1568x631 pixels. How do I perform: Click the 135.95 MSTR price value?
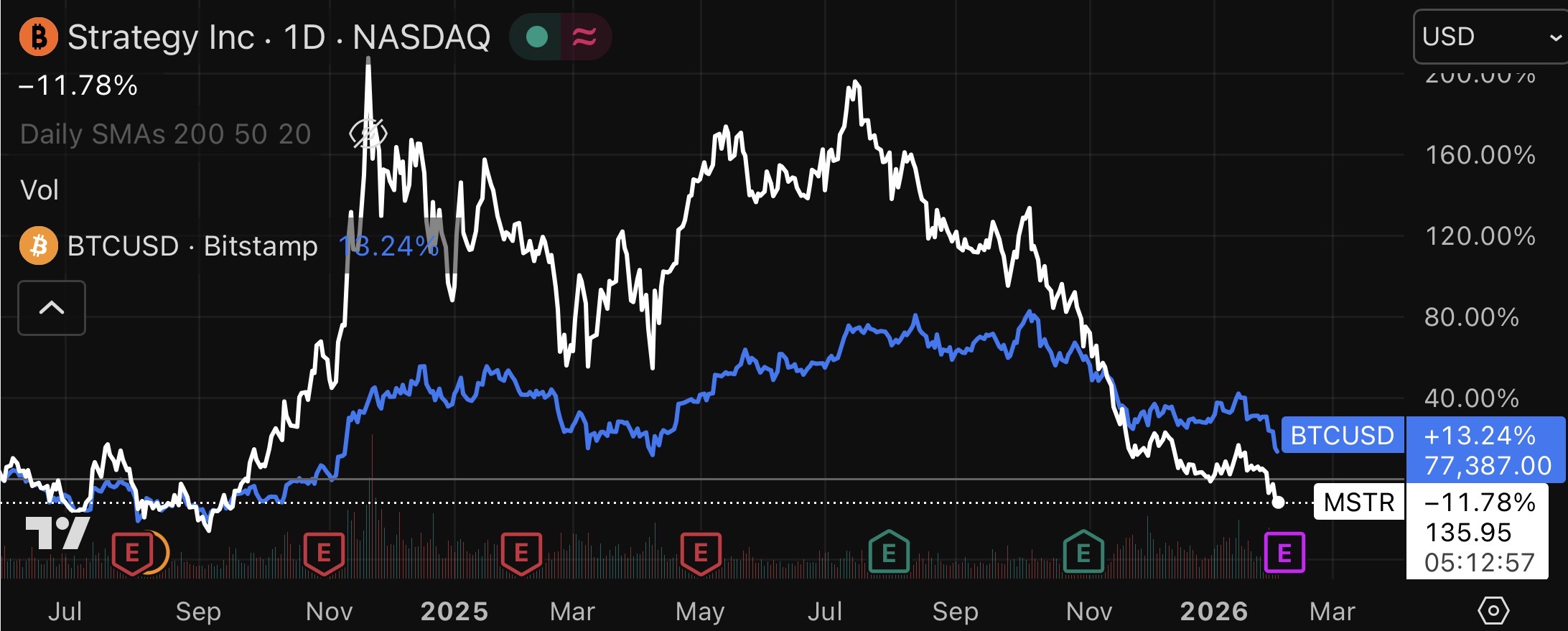point(1468,533)
